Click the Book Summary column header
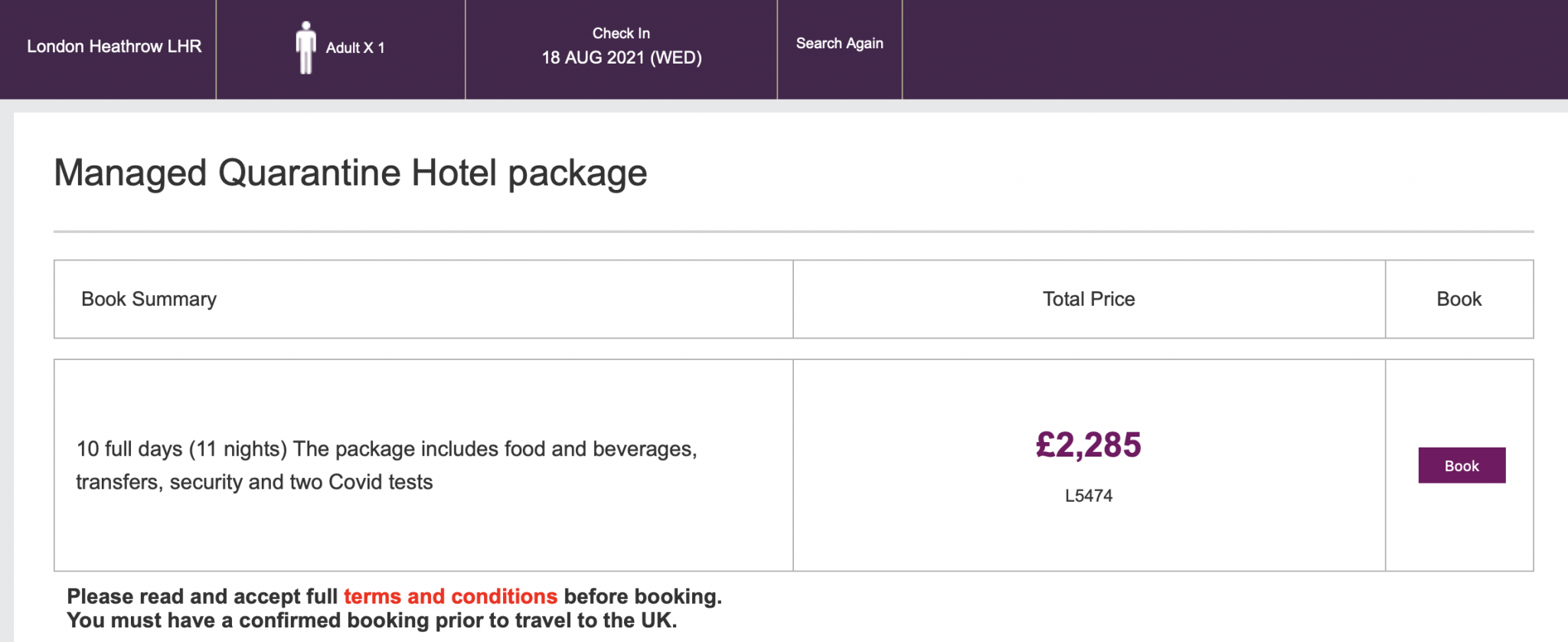The image size is (1568, 642). [149, 299]
